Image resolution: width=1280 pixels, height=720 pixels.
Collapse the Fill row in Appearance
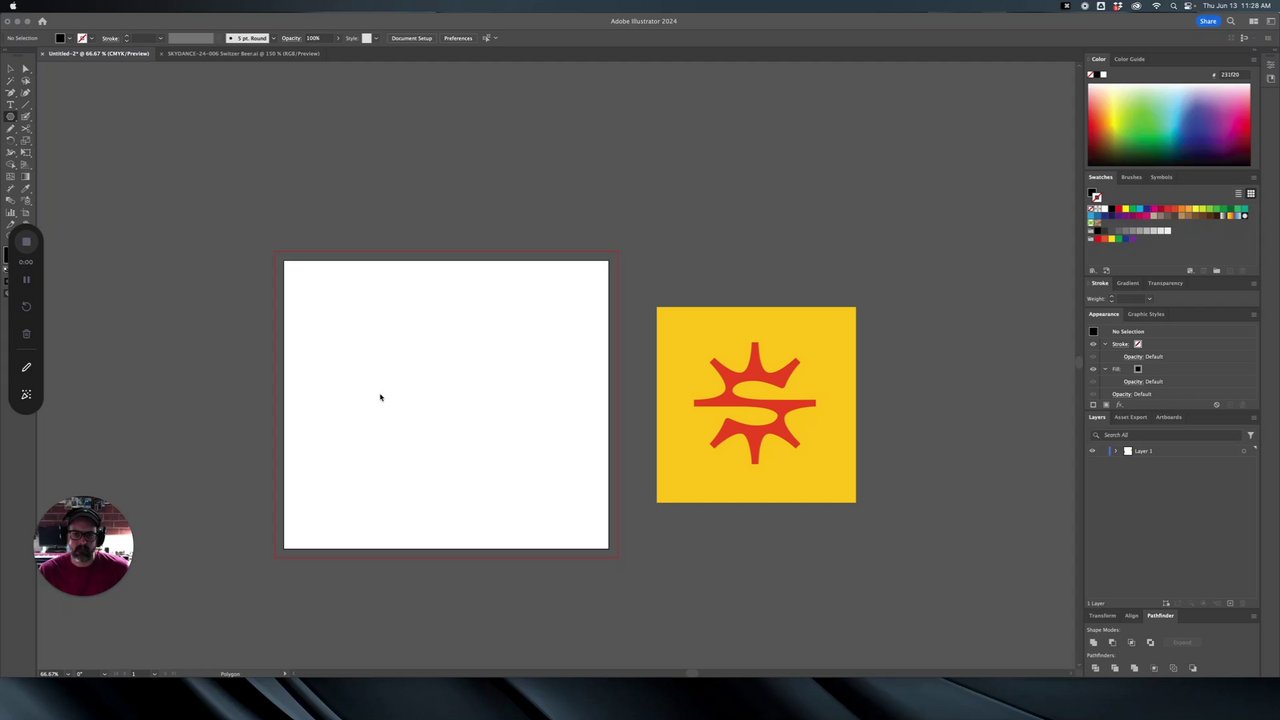1105,369
